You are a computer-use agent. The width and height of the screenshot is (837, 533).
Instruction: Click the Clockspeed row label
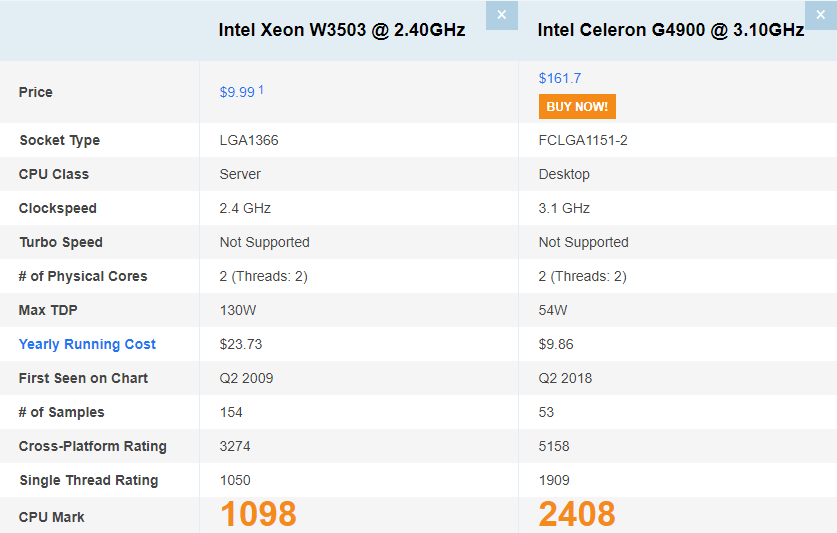(x=58, y=208)
